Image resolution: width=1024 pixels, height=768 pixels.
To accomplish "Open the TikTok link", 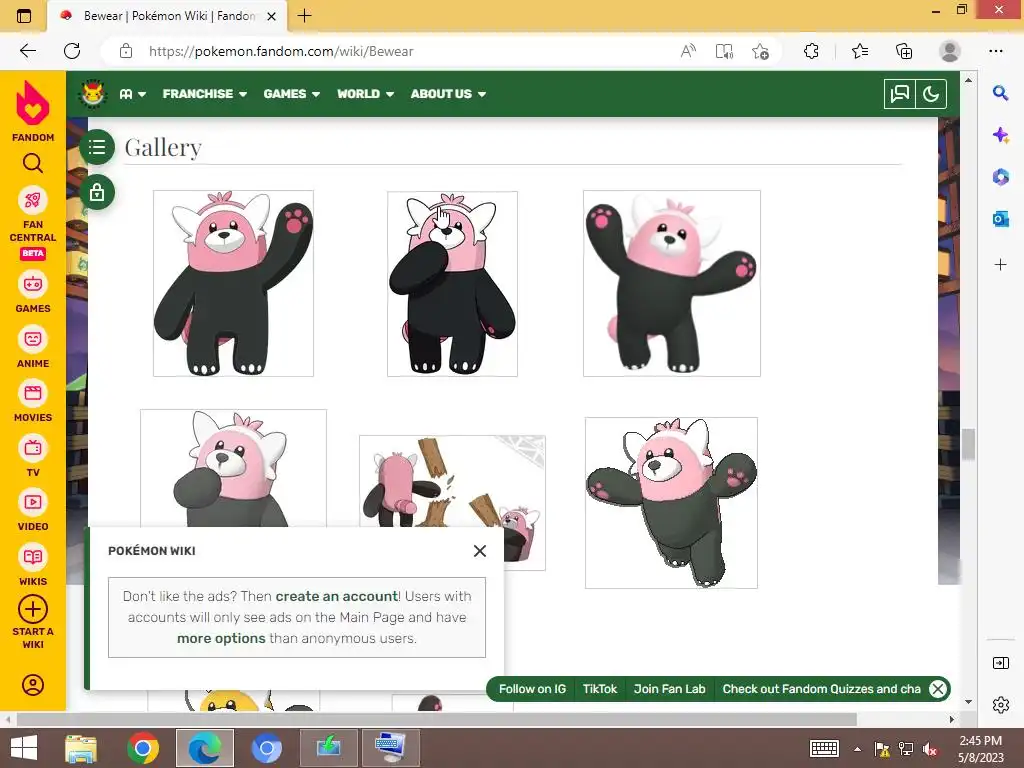I will coord(600,689).
